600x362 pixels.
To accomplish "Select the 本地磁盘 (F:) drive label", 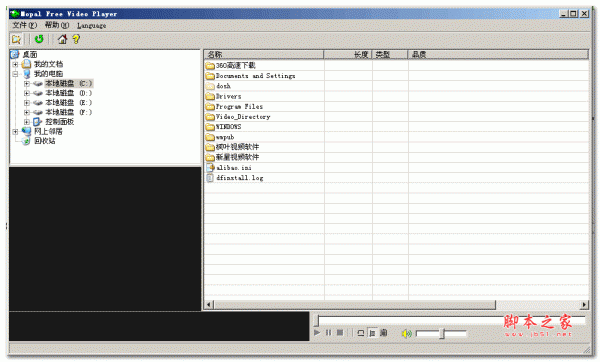I will pyautogui.click(x=68, y=112).
